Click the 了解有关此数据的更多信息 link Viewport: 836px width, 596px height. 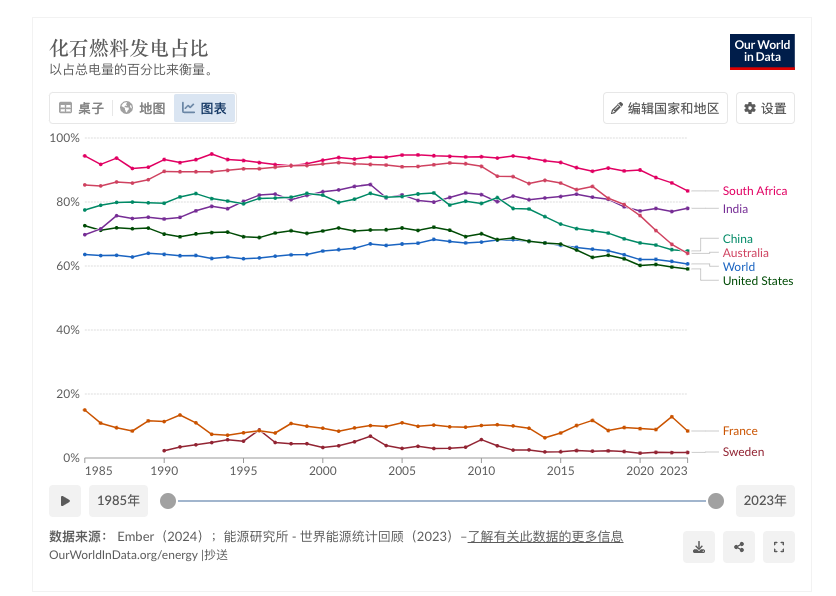545,537
